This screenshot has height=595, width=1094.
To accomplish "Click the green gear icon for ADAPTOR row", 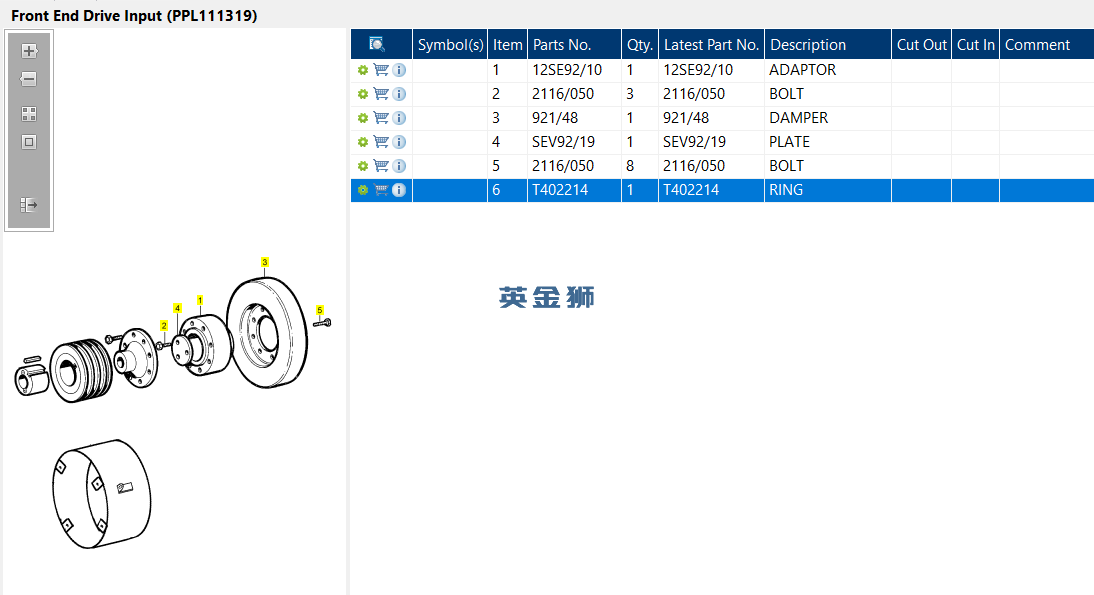I will (363, 70).
